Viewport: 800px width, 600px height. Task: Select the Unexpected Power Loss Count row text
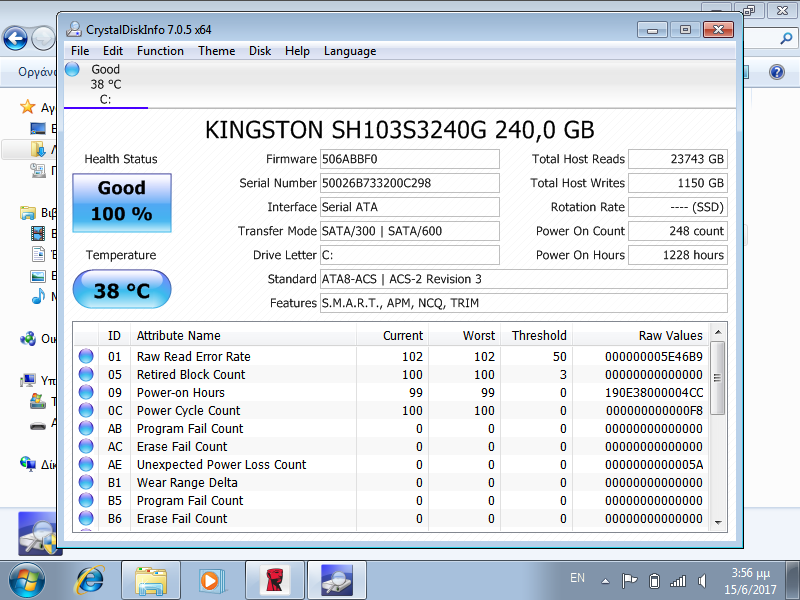(x=221, y=464)
